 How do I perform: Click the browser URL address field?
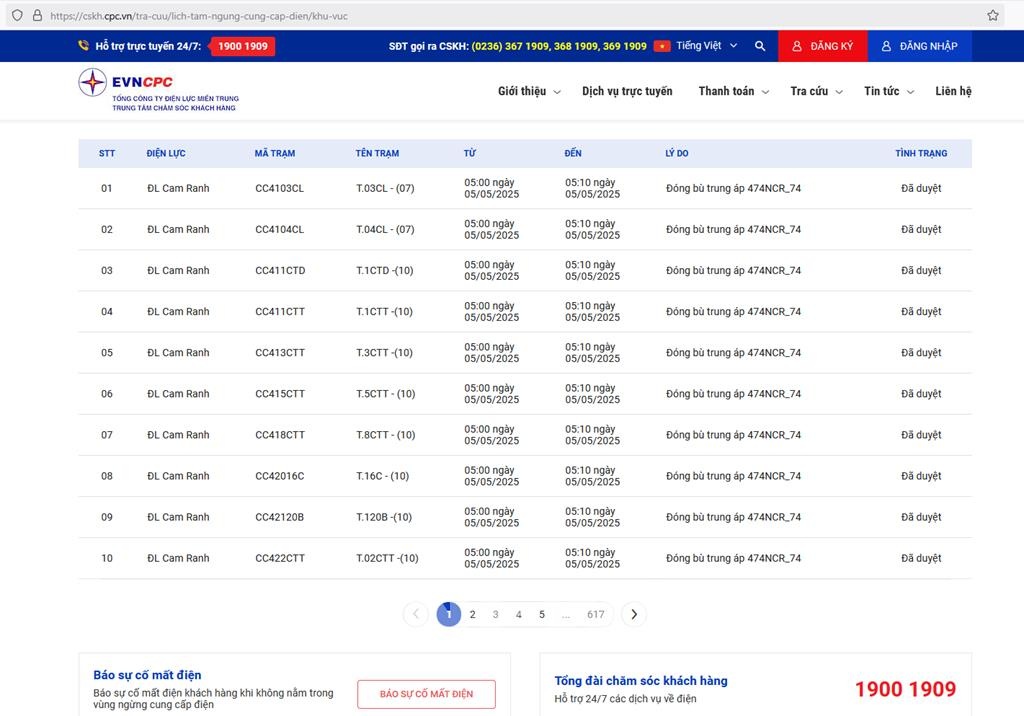tap(500, 16)
